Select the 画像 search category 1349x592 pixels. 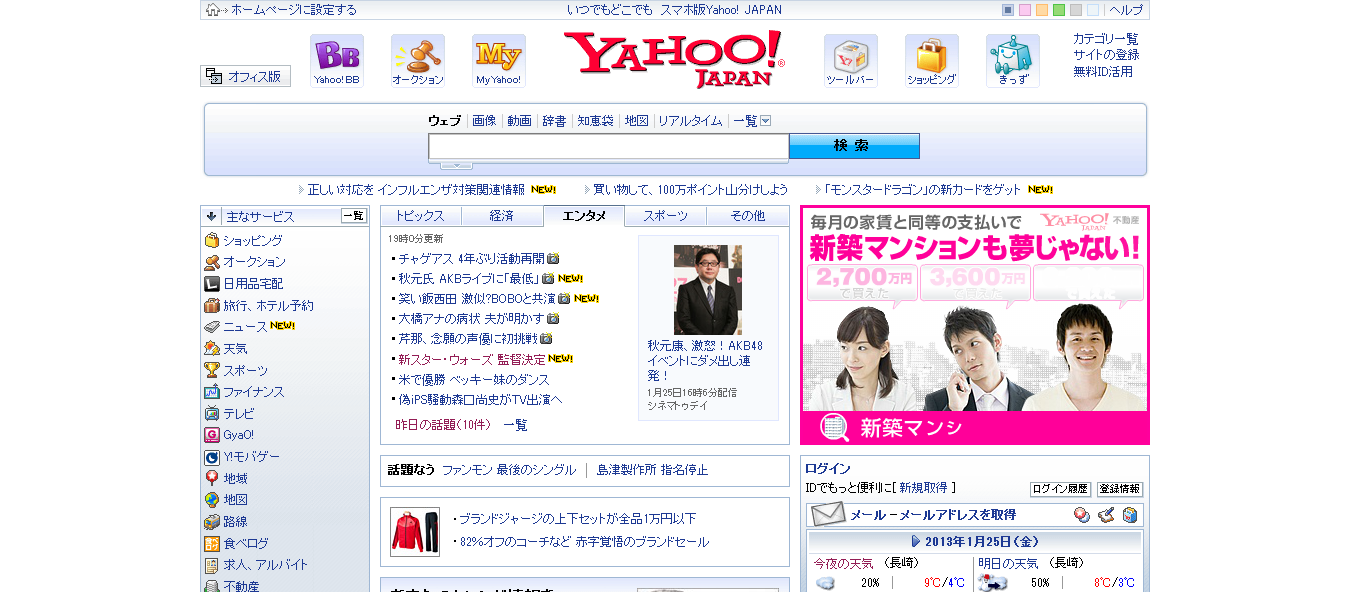[x=484, y=121]
